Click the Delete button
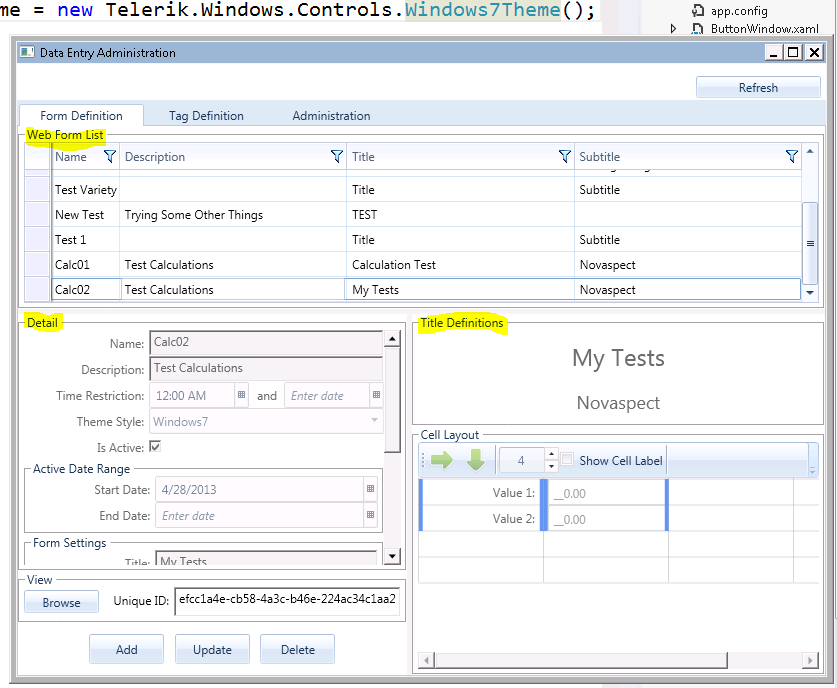 [297, 649]
